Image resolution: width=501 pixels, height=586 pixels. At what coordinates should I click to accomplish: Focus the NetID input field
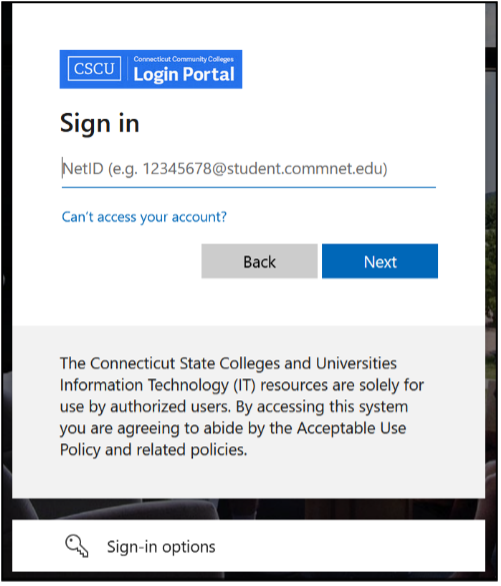coord(250,169)
